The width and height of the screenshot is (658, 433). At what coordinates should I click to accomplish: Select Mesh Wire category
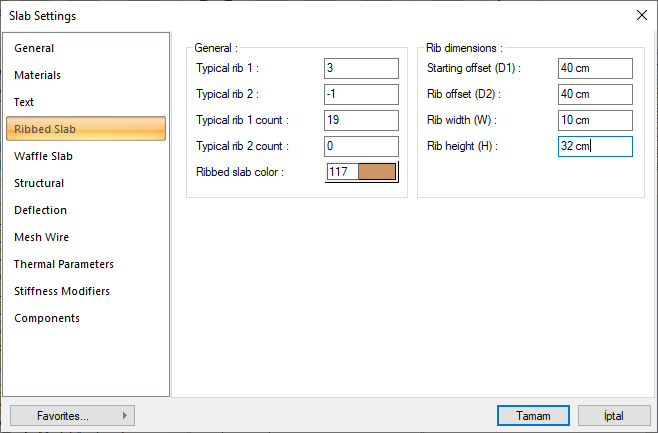(41, 237)
